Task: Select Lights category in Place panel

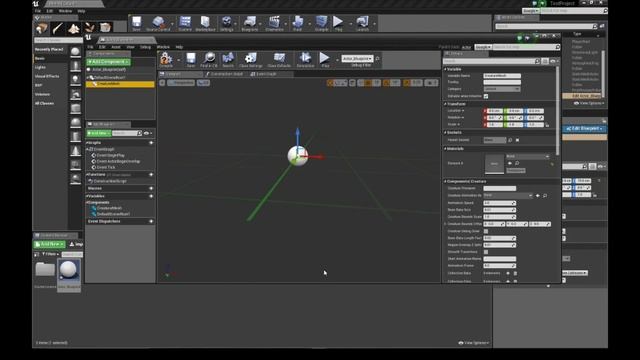Action: point(40,67)
